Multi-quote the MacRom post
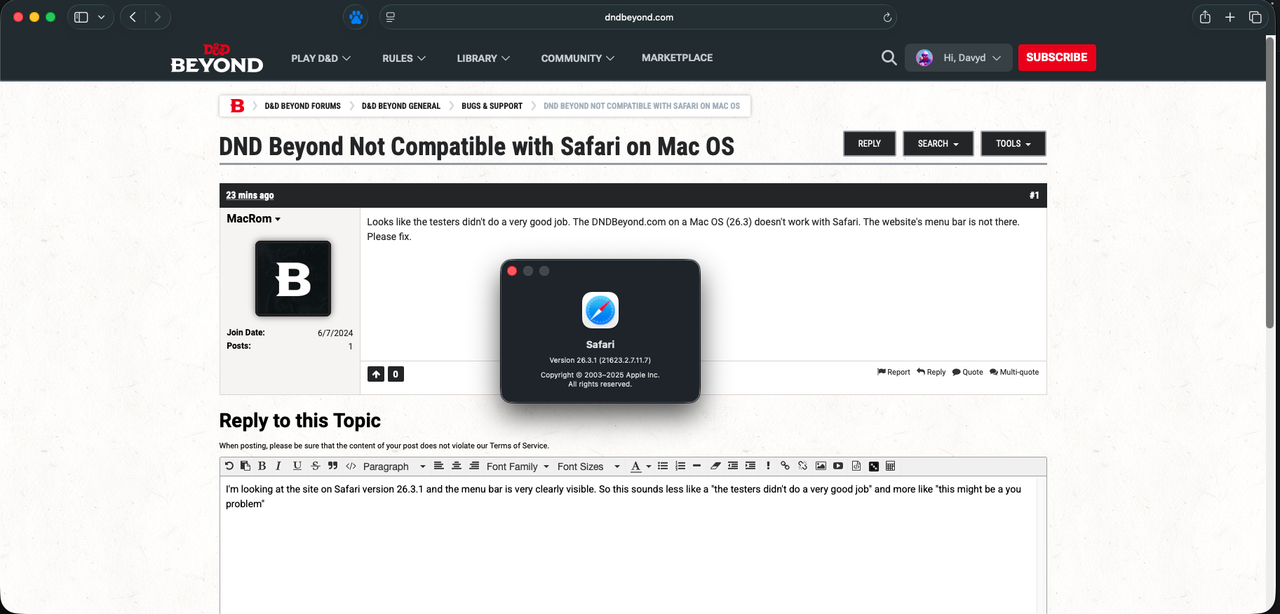Screen dimensions: 1280x614 (1014, 372)
